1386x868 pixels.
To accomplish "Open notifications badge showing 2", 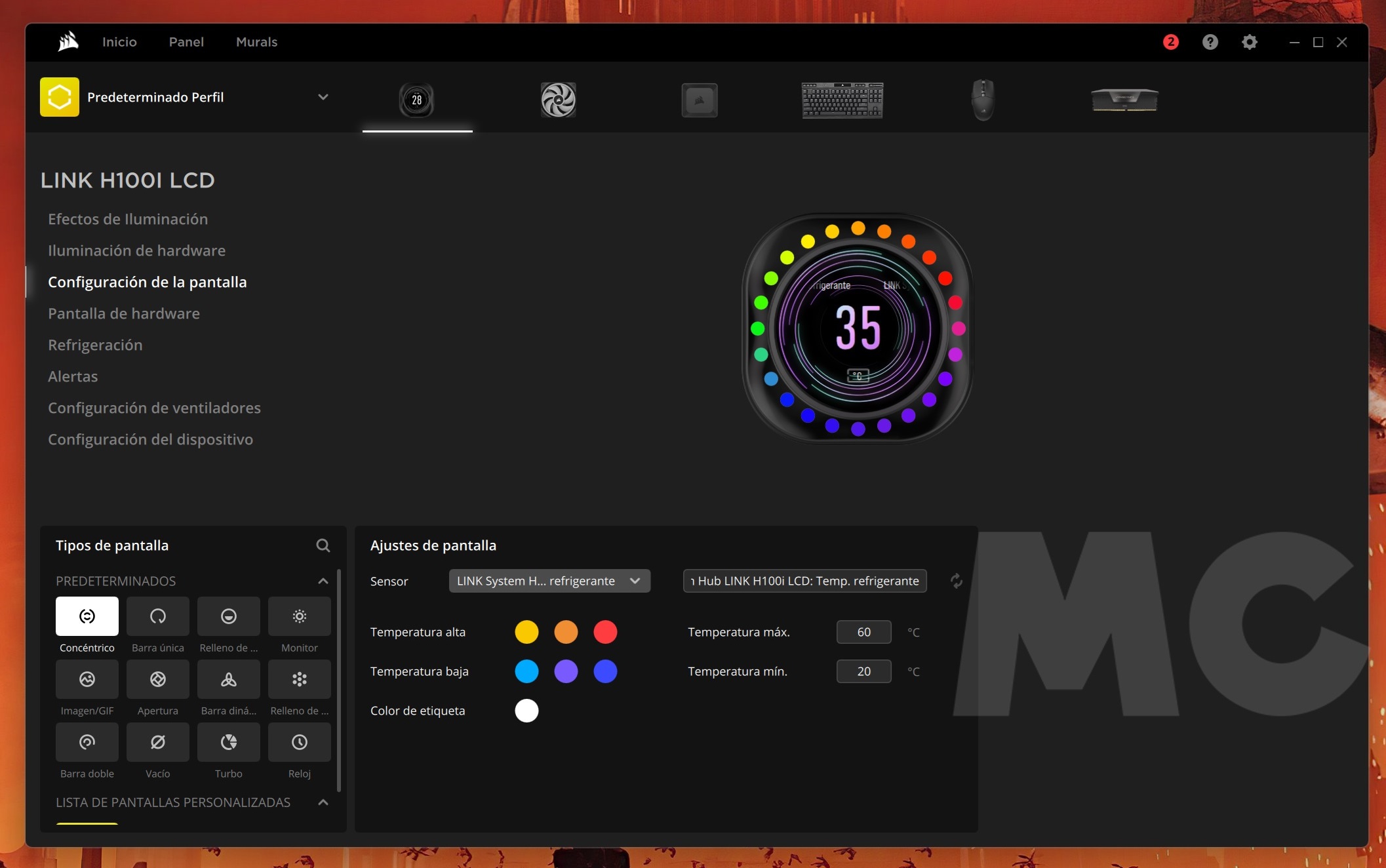I will click(1171, 42).
